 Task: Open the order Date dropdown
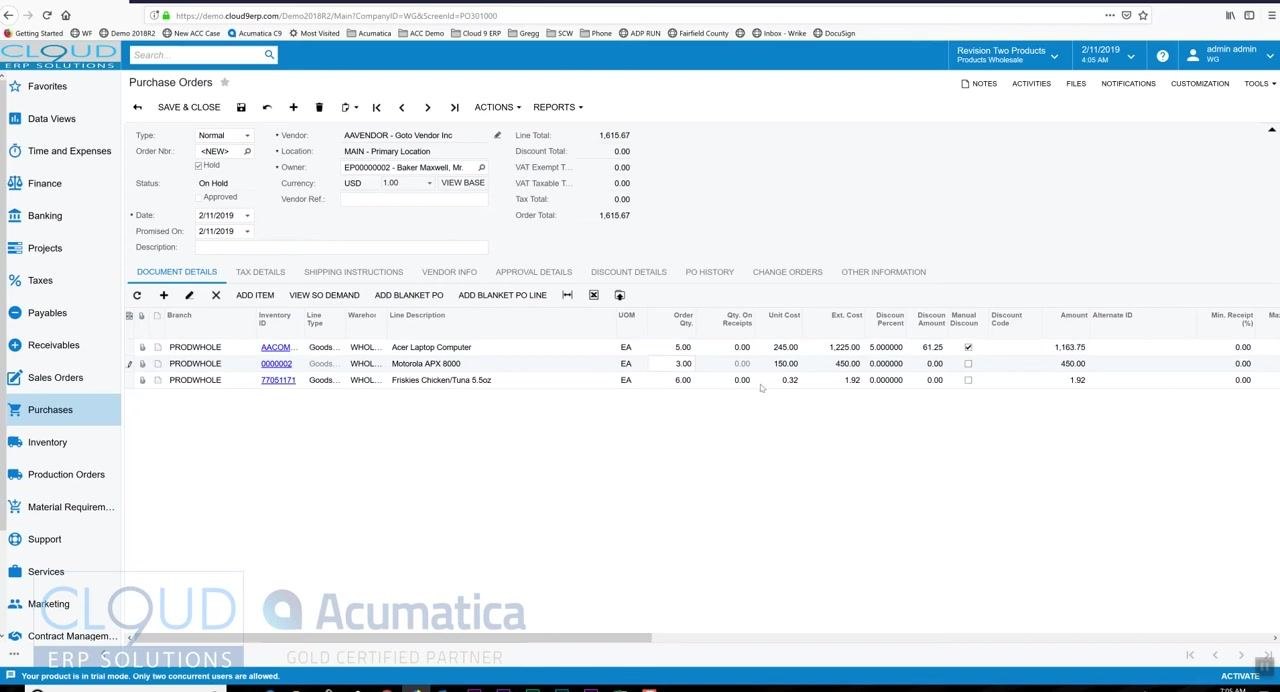[247, 215]
